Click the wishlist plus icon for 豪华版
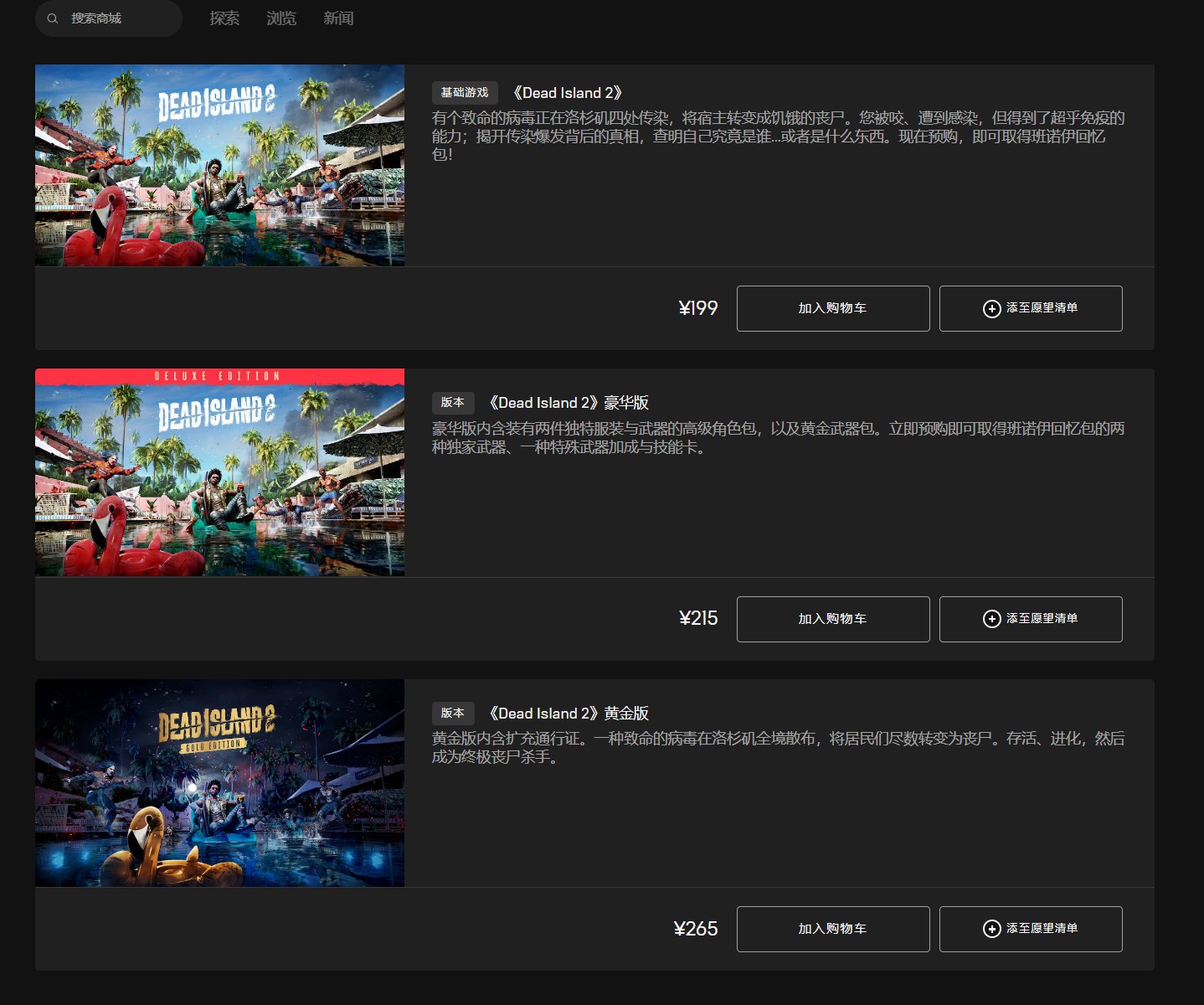Viewport: 1204px width, 1005px height. [991, 619]
